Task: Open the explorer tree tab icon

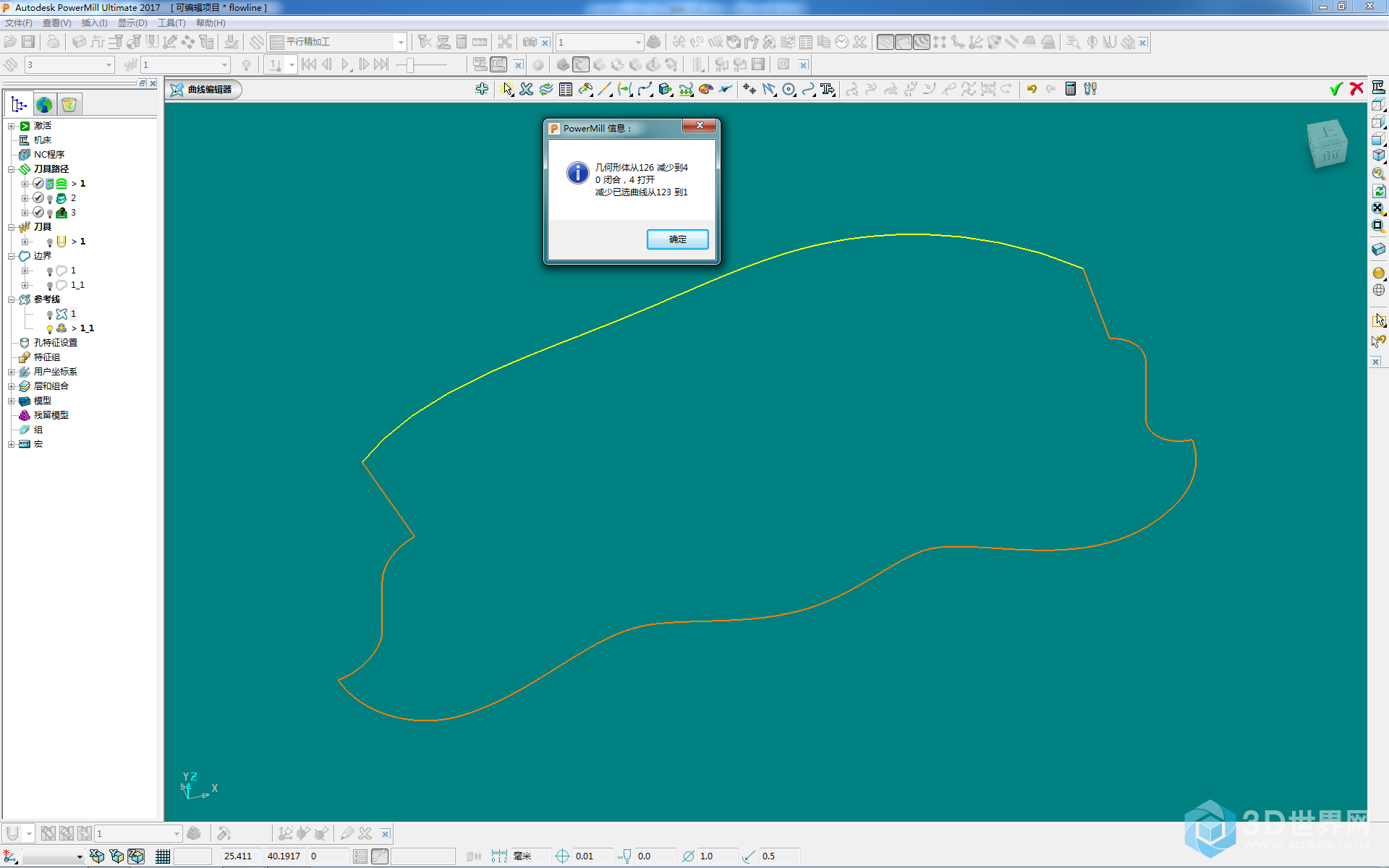Action: click(19, 105)
